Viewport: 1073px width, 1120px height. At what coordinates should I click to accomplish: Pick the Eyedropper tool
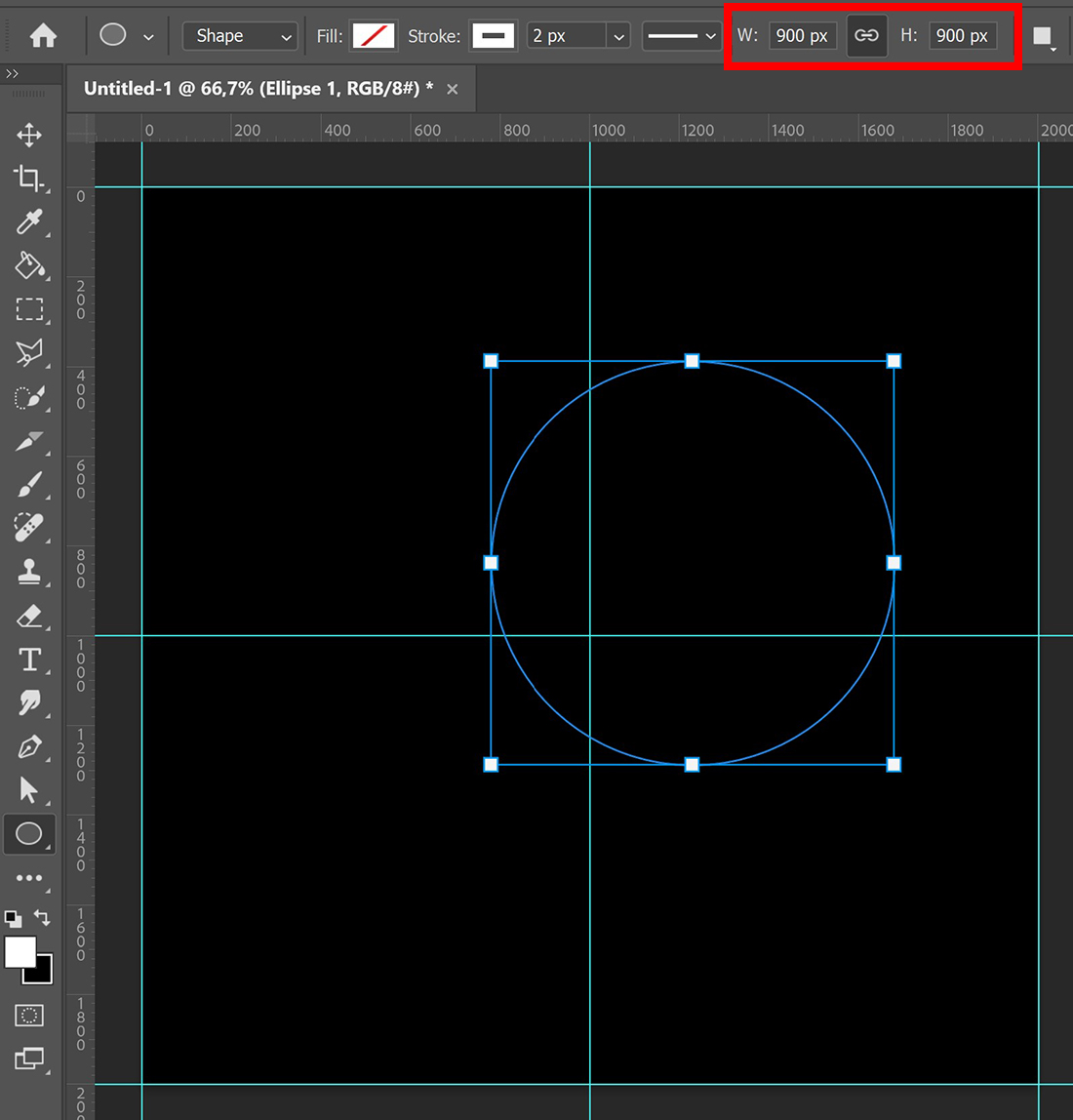click(x=29, y=222)
